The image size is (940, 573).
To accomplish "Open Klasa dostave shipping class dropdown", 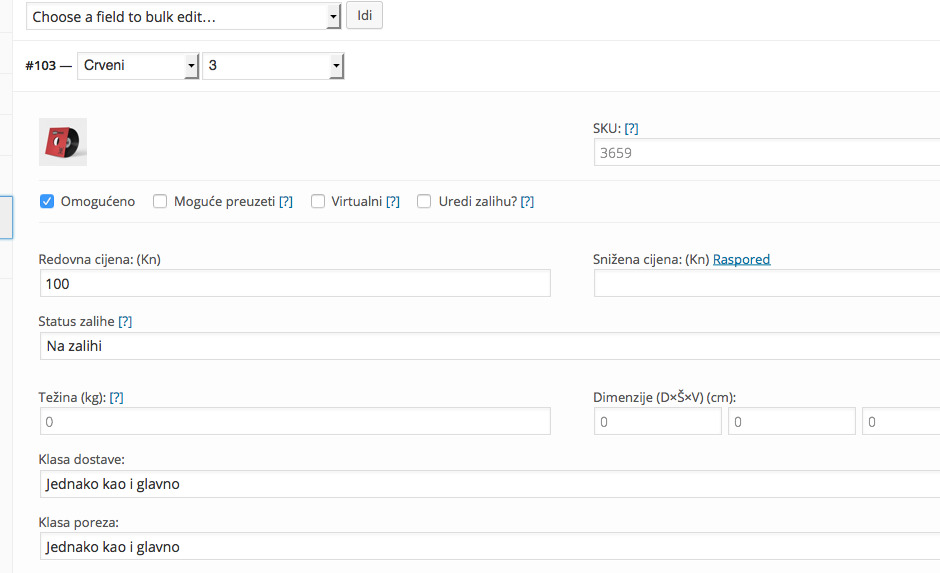I will click(490, 484).
